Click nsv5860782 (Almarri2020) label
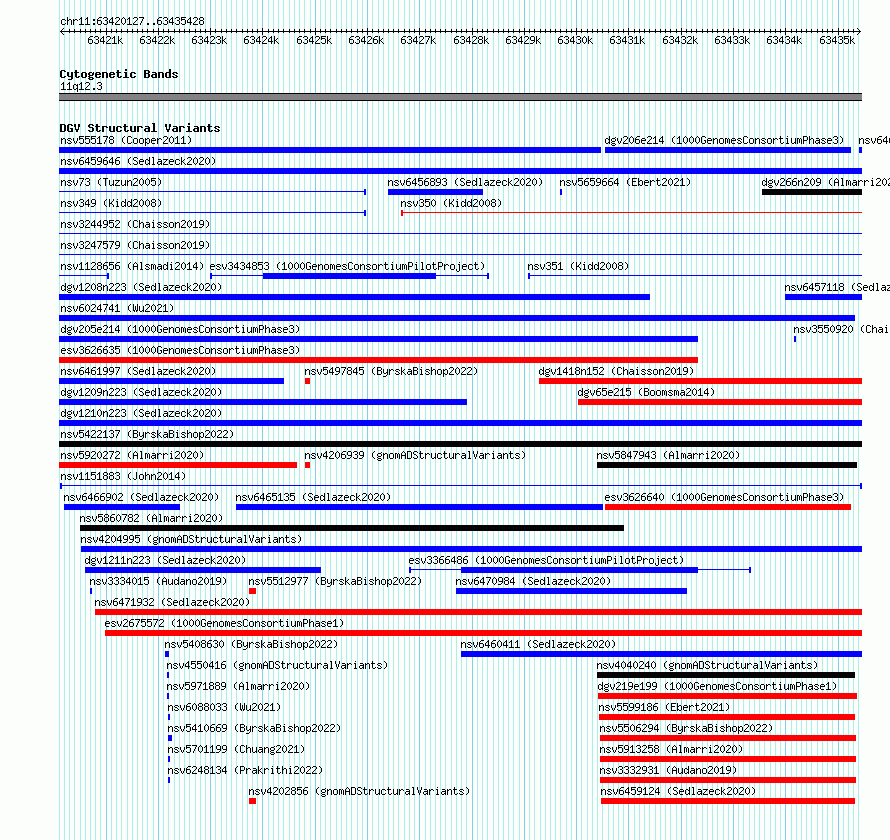This screenshot has width=890, height=840. pos(151,518)
